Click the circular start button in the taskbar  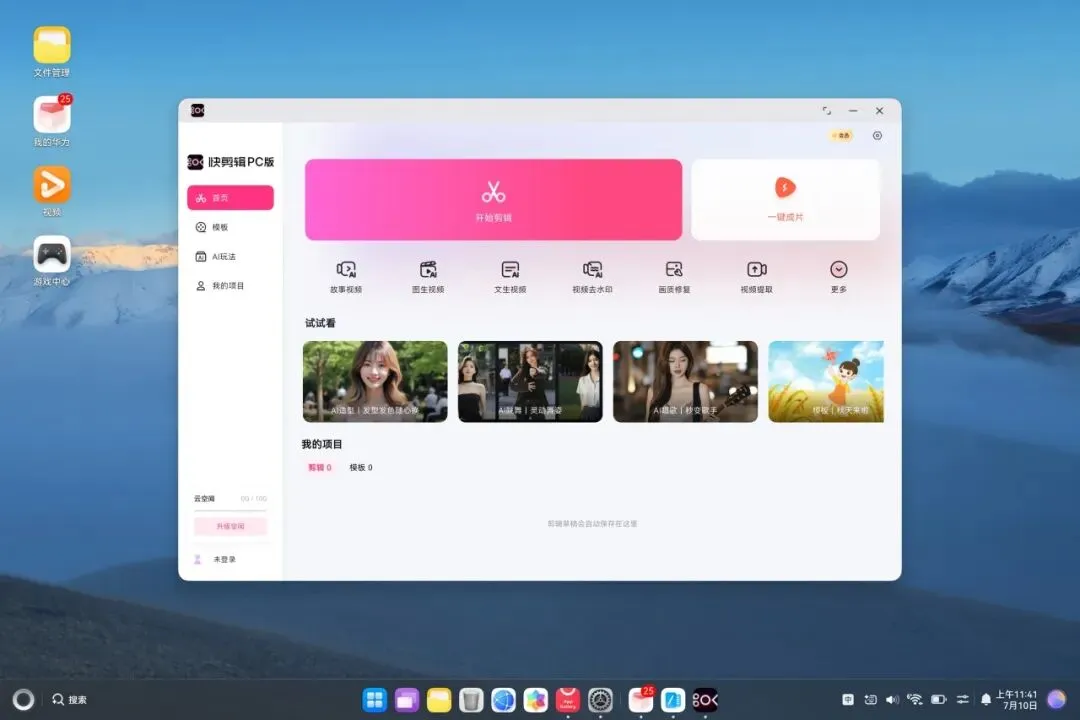23,699
